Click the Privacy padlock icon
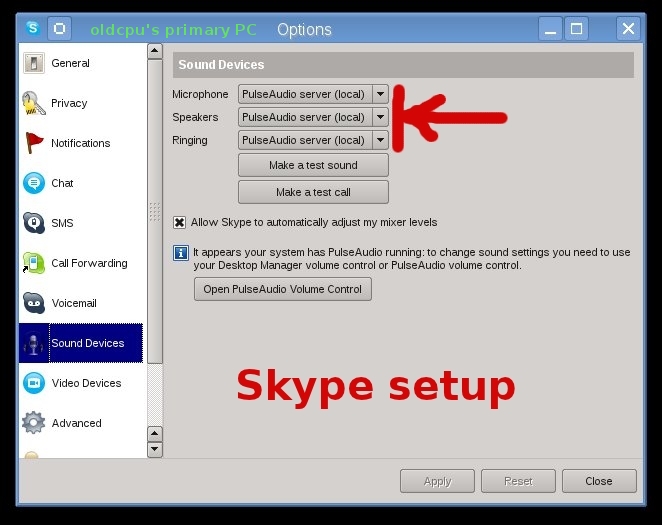The width and height of the screenshot is (662, 525). (x=34, y=103)
